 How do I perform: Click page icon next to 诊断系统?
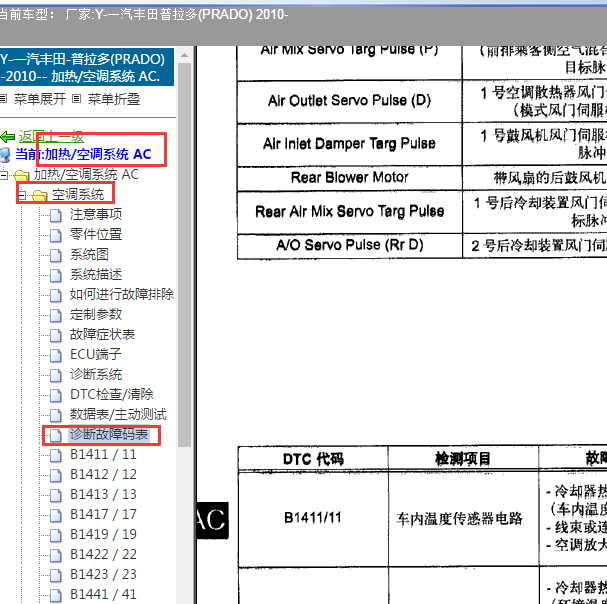(x=56, y=375)
